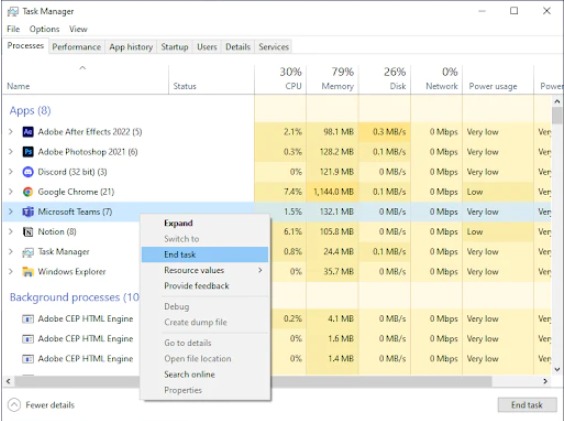Click the horizontal scrollbar left arrow
Image resolution: width=564 pixels, height=421 pixels.
click(x=8, y=381)
